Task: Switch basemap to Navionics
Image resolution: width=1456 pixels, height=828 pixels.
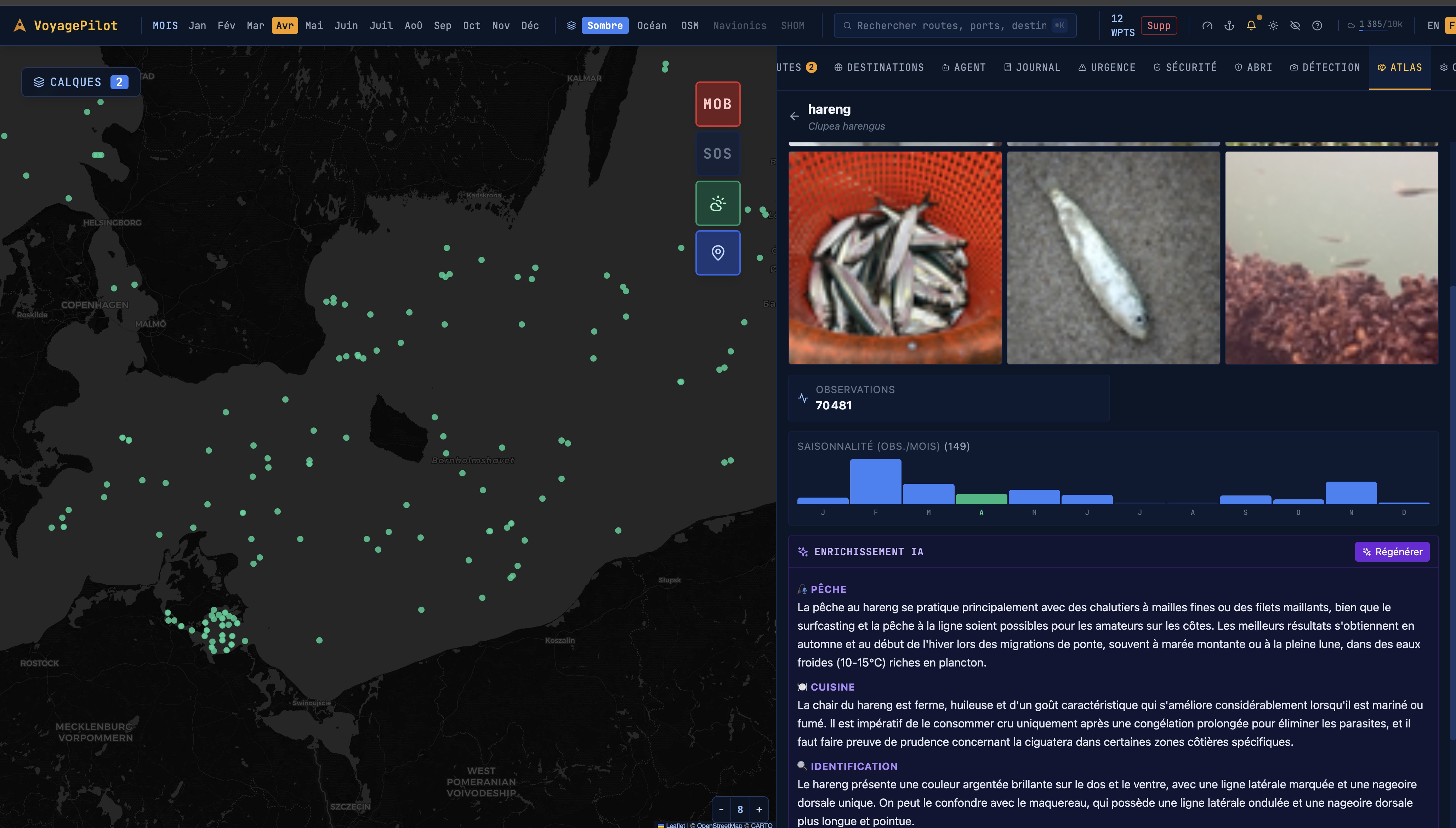Action: tap(740, 25)
